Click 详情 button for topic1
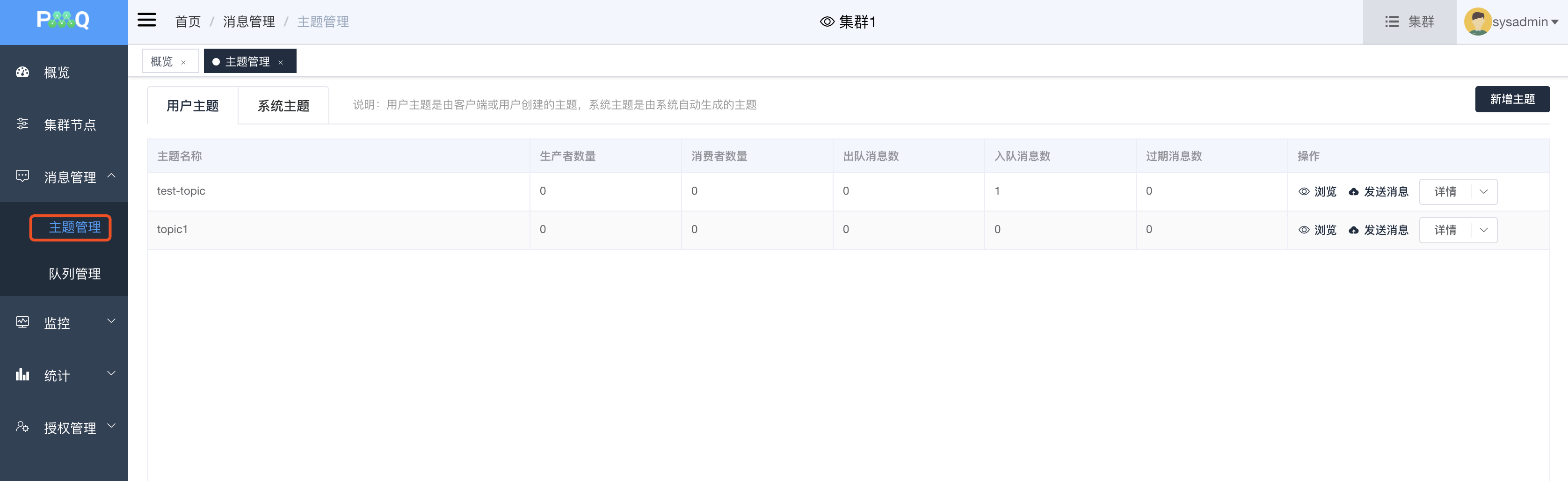The image size is (1568, 481). 1445,230
